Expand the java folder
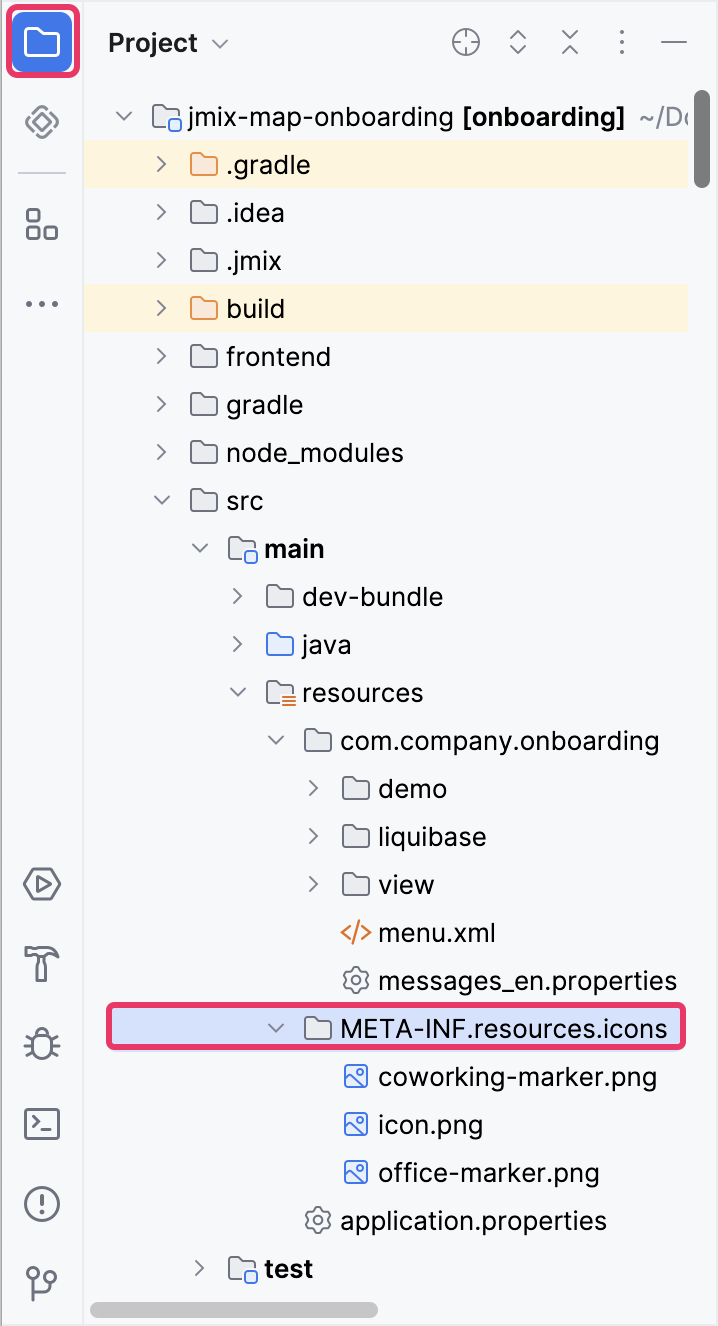 point(238,645)
